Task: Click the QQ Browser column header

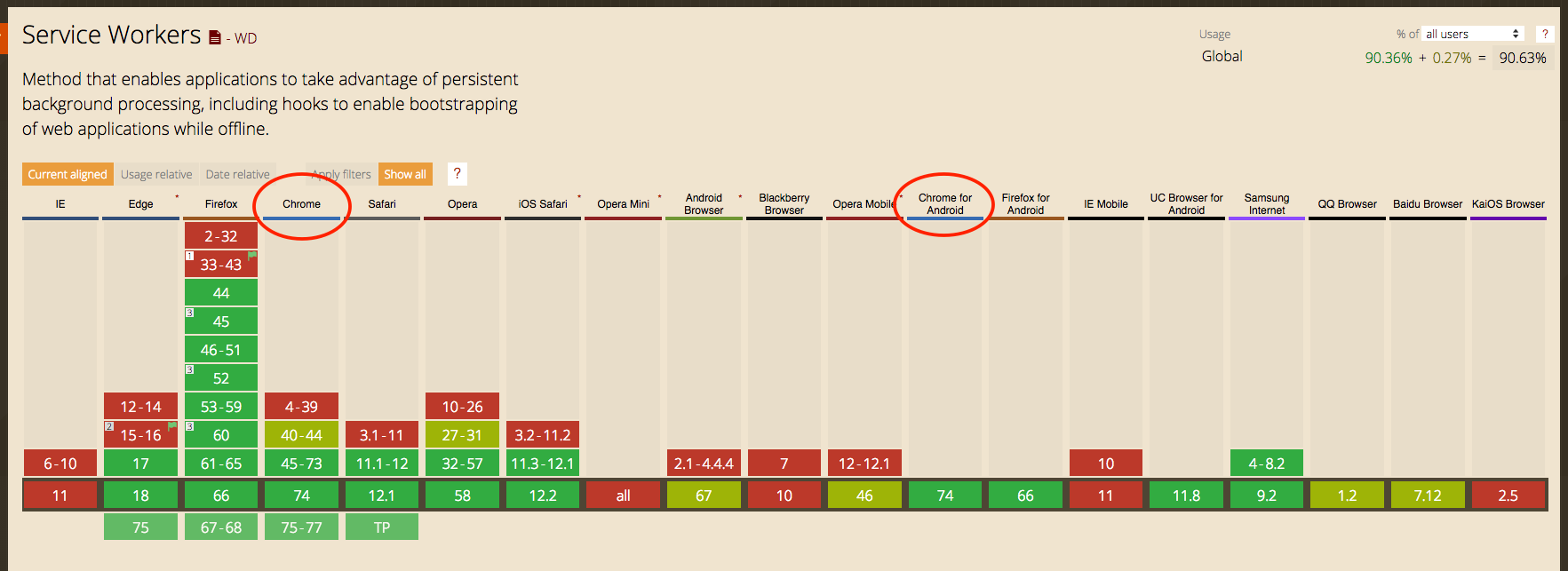Action: pos(1348,204)
